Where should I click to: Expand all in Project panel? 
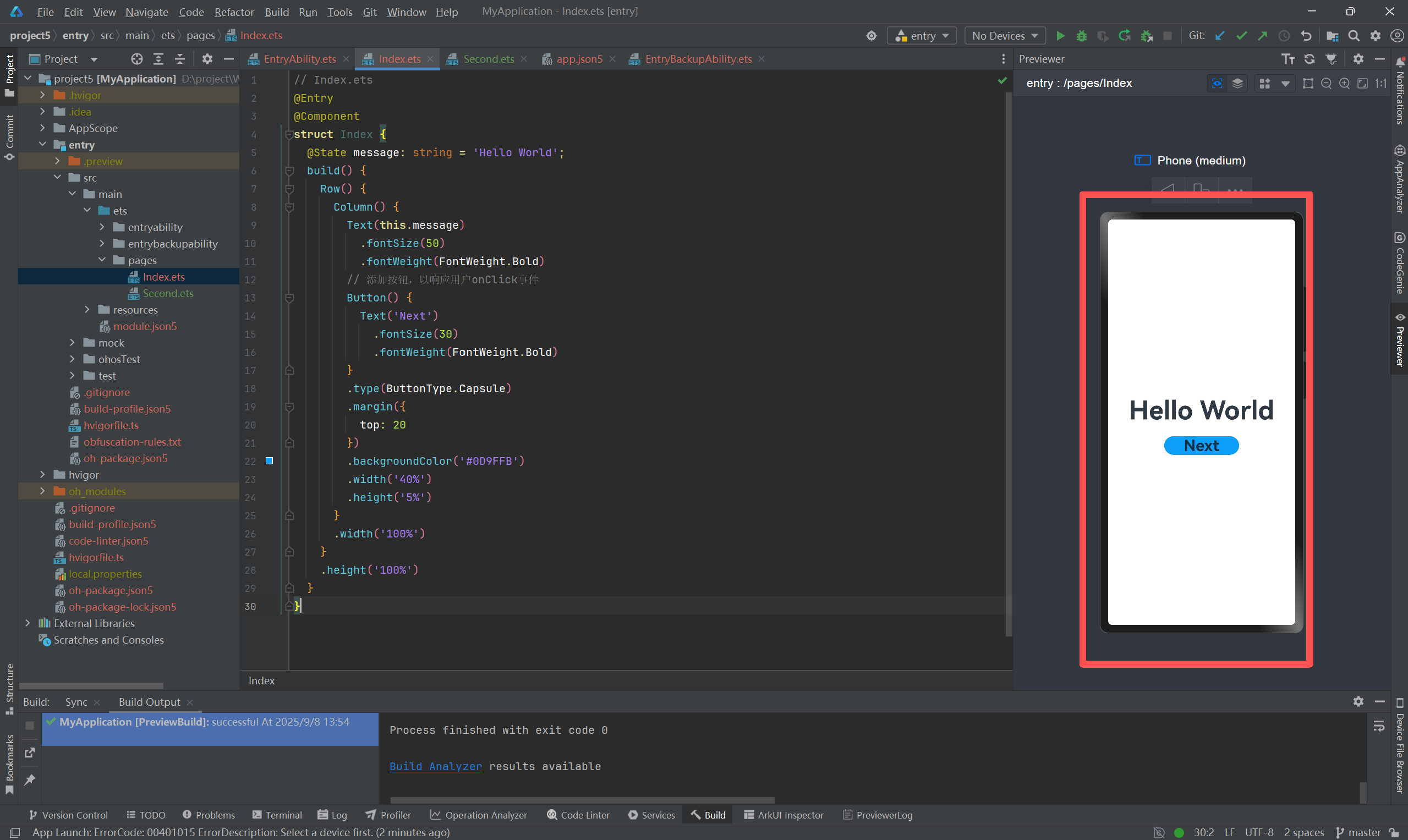(x=158, y=59)
